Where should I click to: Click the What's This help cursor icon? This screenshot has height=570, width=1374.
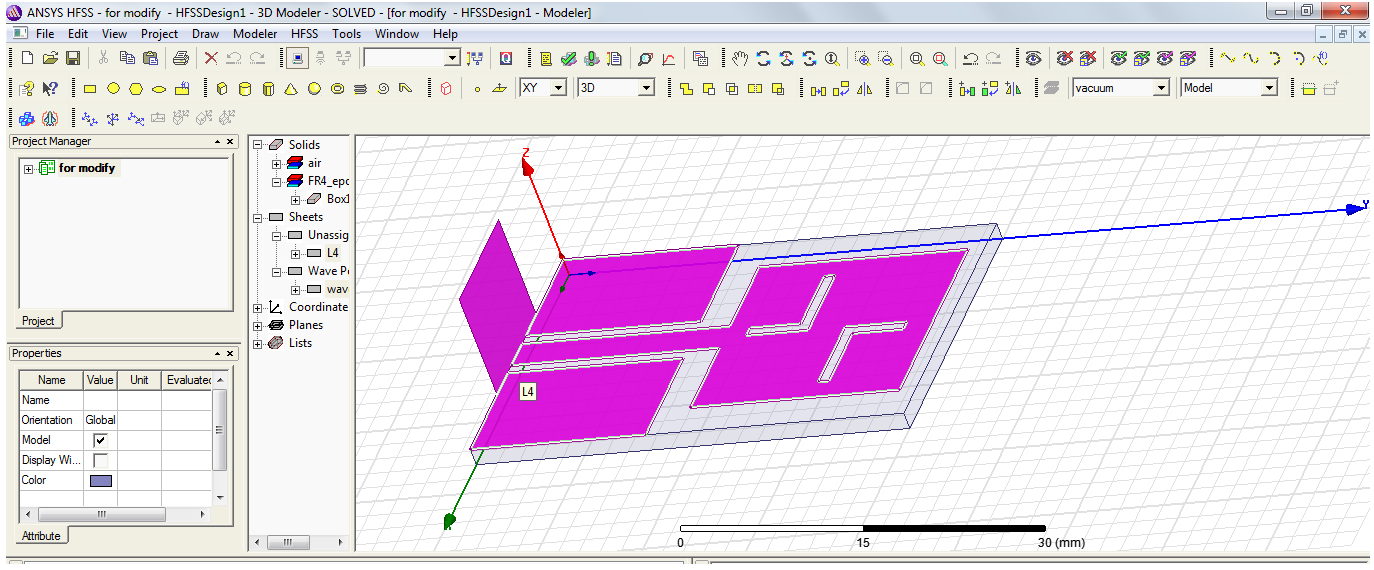coord(50,88)
